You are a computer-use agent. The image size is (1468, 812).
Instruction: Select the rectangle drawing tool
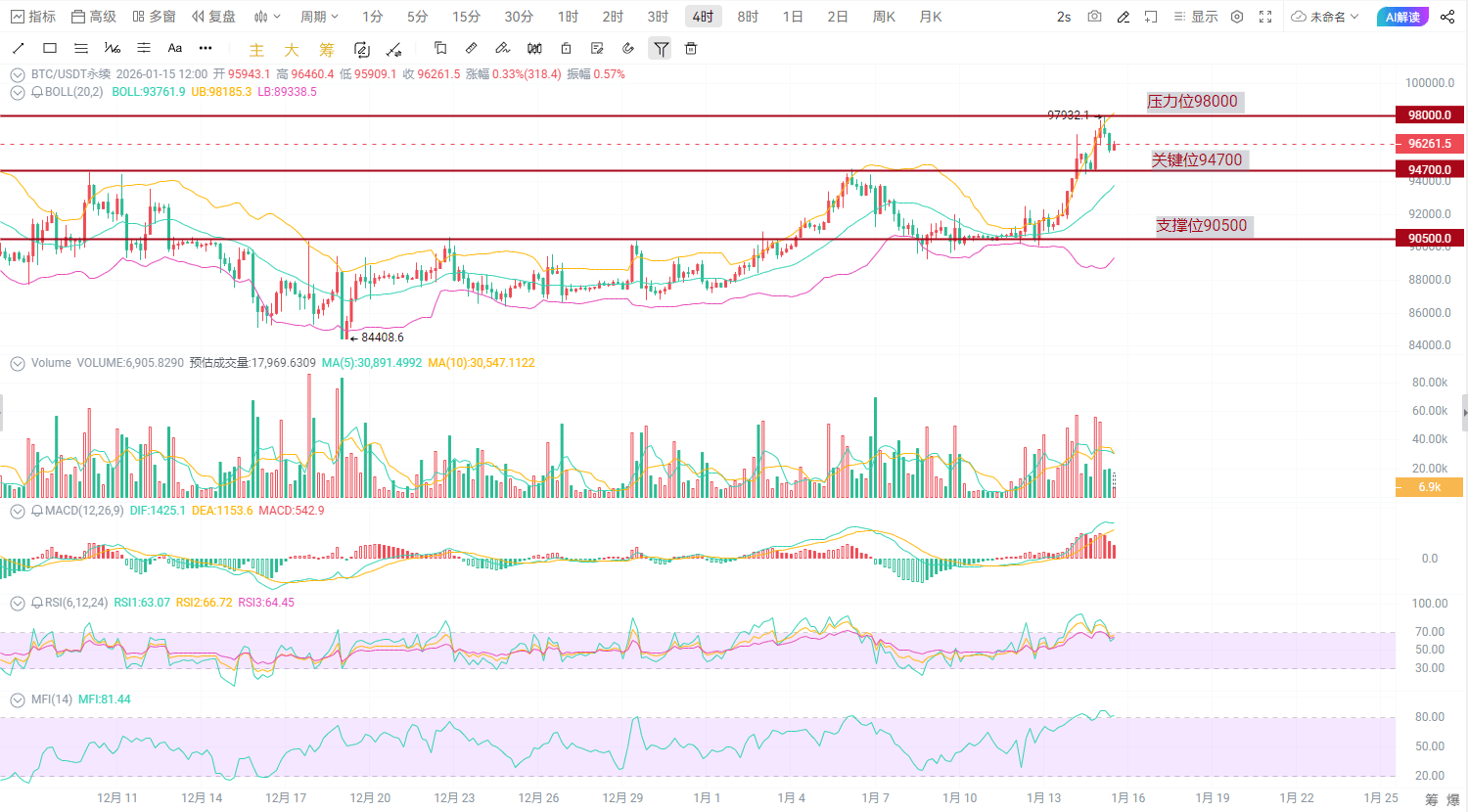(x=50, y=48)
